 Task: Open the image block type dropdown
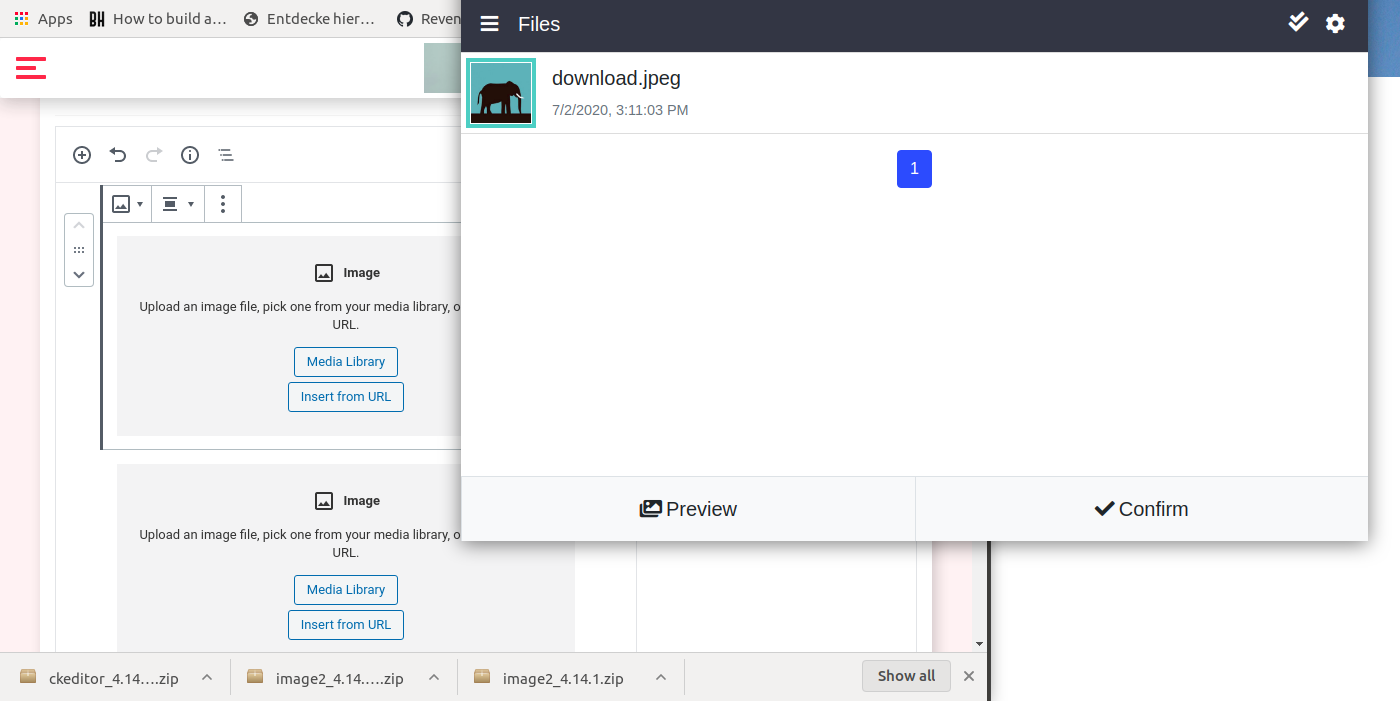click(x=126, y=203)
